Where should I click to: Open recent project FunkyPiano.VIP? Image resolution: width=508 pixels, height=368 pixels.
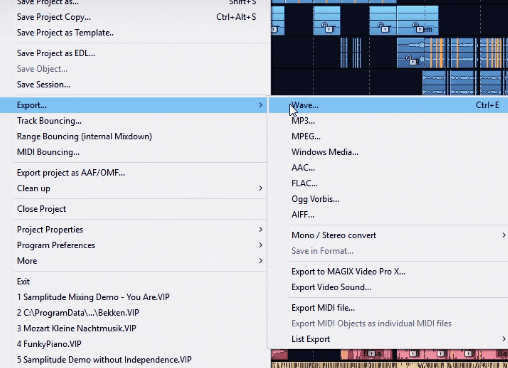pos(49,344)
